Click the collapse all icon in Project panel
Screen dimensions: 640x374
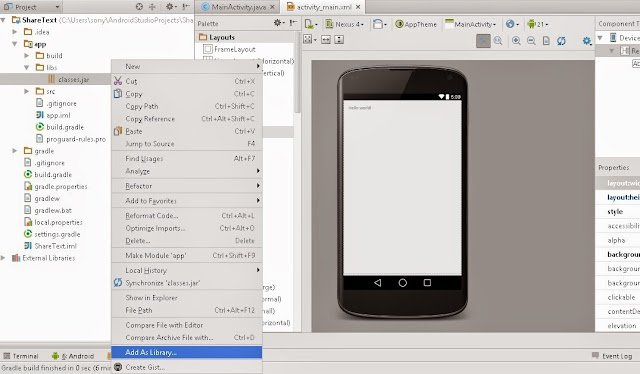click(152, 7)
